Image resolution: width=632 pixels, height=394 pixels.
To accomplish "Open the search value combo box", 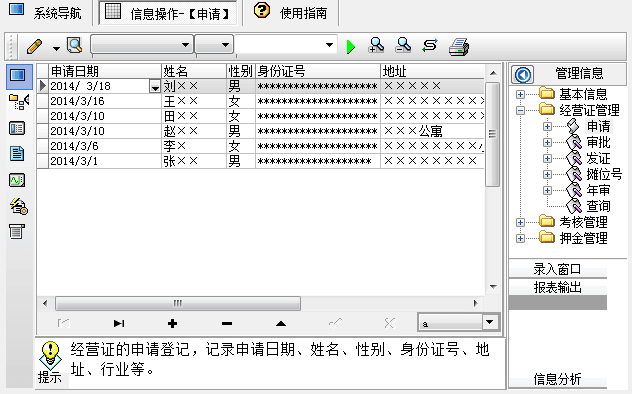I will point(286,44).
